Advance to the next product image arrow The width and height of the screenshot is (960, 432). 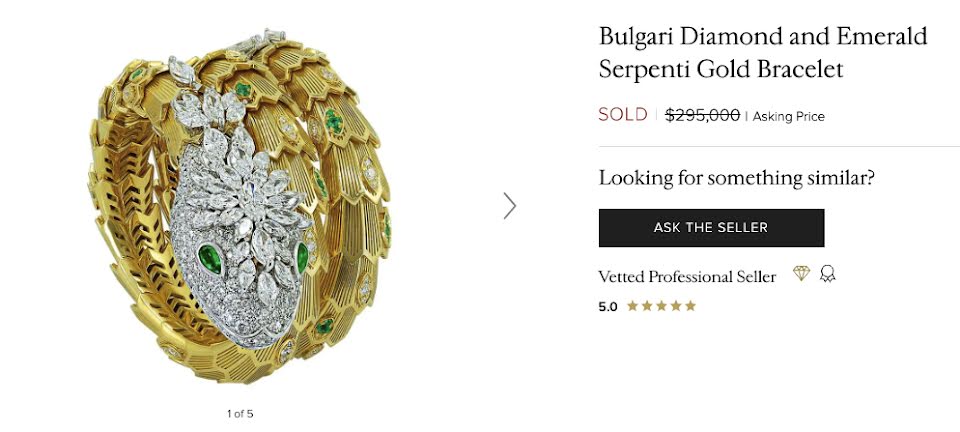point(510,206)
